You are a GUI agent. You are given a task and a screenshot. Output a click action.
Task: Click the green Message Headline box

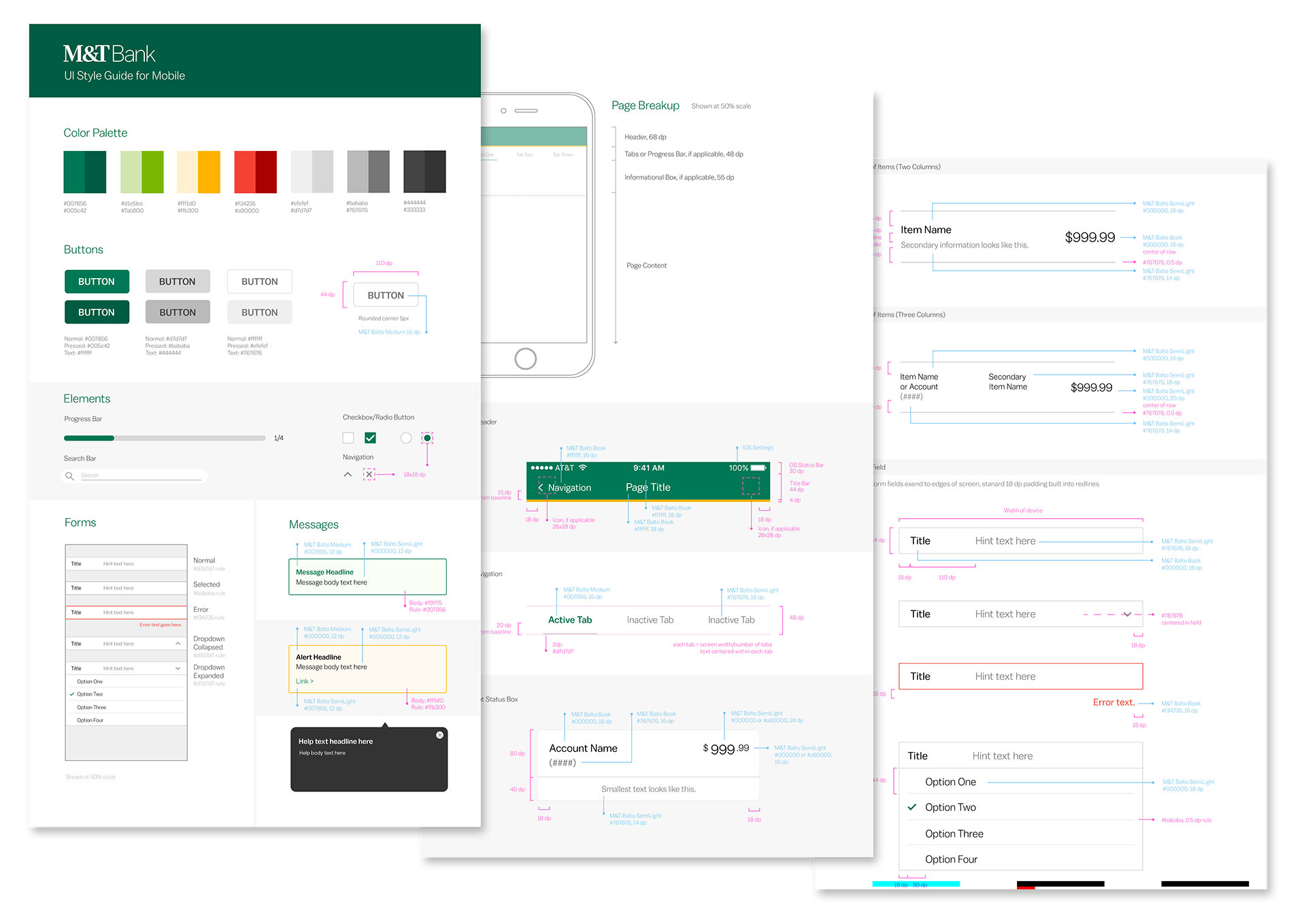(367, 577)
